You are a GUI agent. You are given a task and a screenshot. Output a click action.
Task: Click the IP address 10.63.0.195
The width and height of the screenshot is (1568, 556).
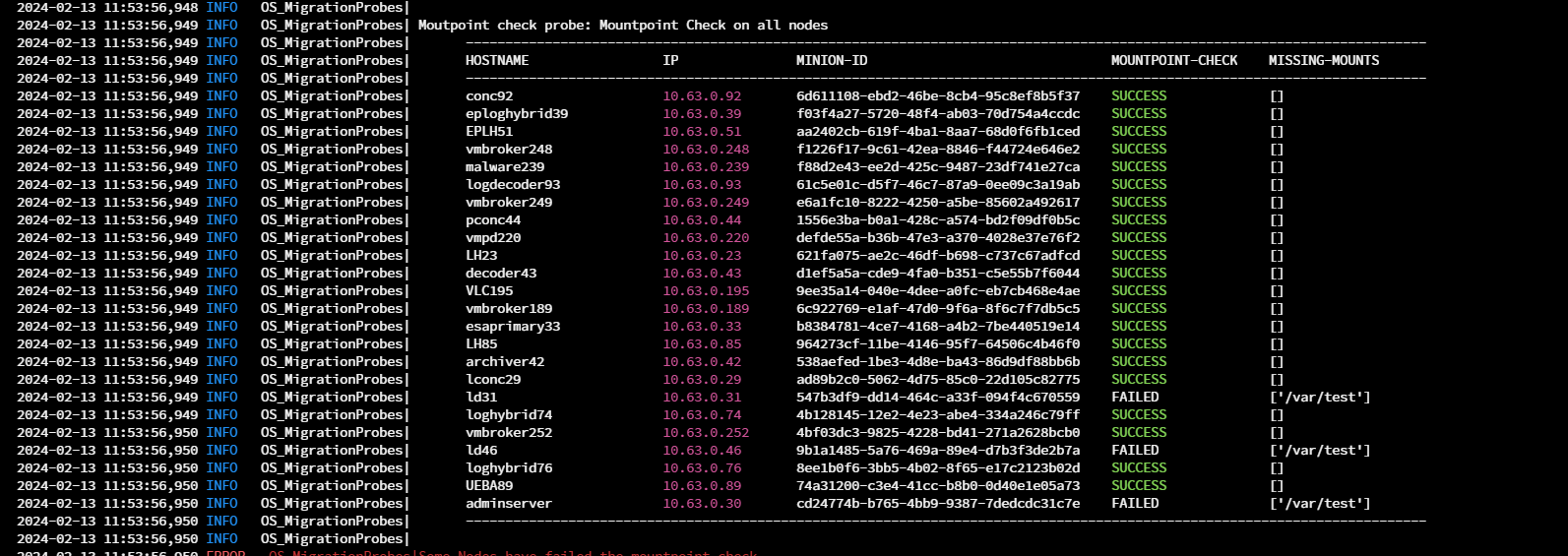pos(706,290)
